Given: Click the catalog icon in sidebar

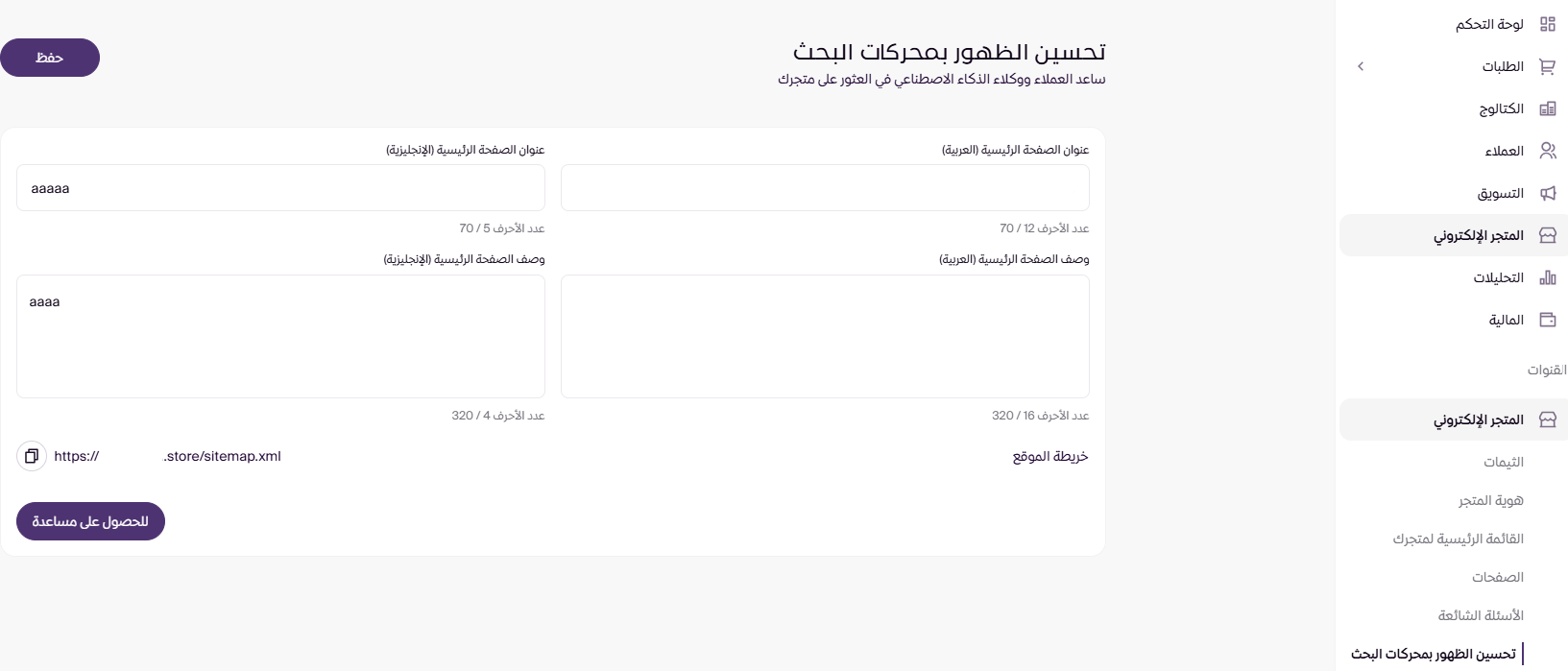Looking at the screenshot, I should pyautogui.click(x=1547, y=108).
